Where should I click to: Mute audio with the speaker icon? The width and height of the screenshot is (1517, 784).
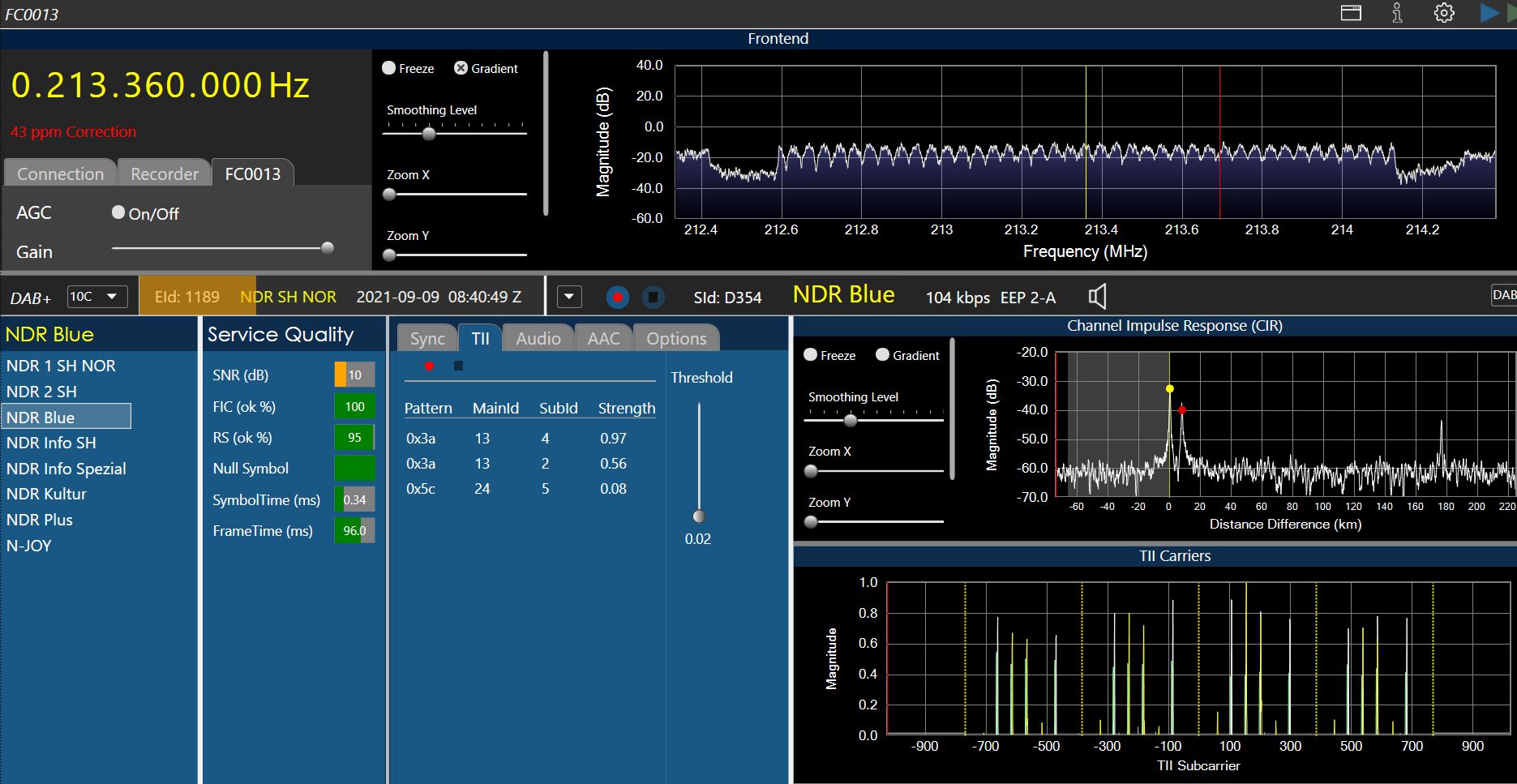click(1097, 297)
